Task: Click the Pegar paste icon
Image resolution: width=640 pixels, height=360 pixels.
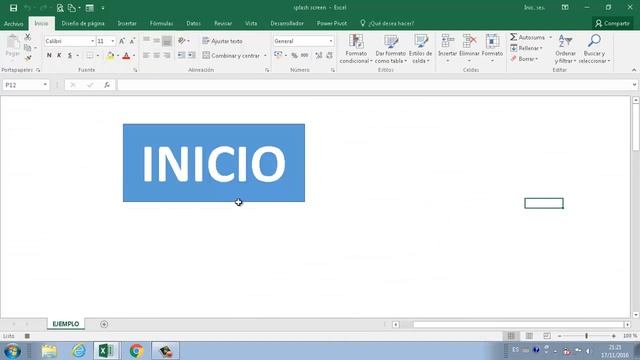Action: click(13, 46)
